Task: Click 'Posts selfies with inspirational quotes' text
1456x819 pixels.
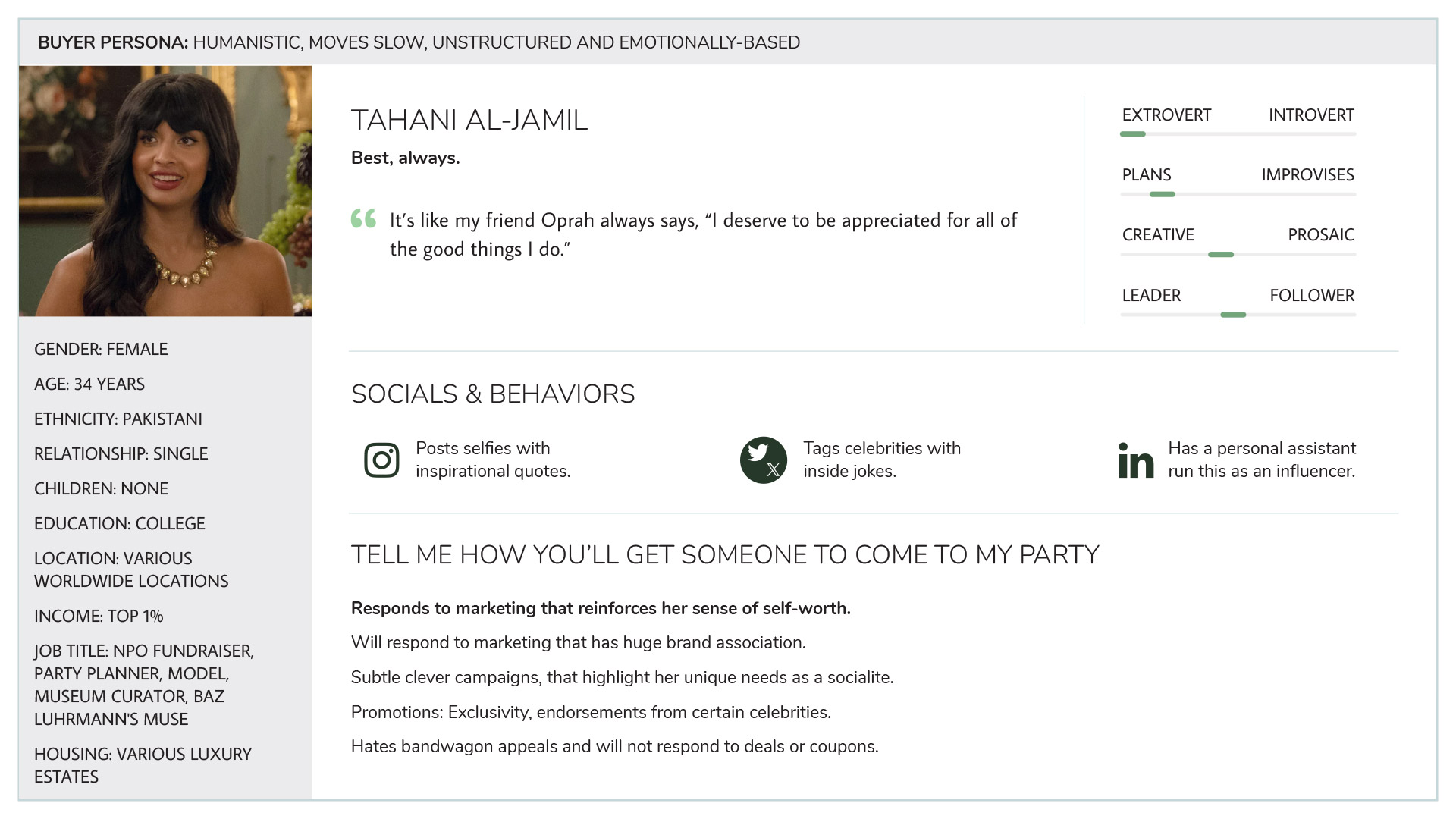Action: point(492,460)
